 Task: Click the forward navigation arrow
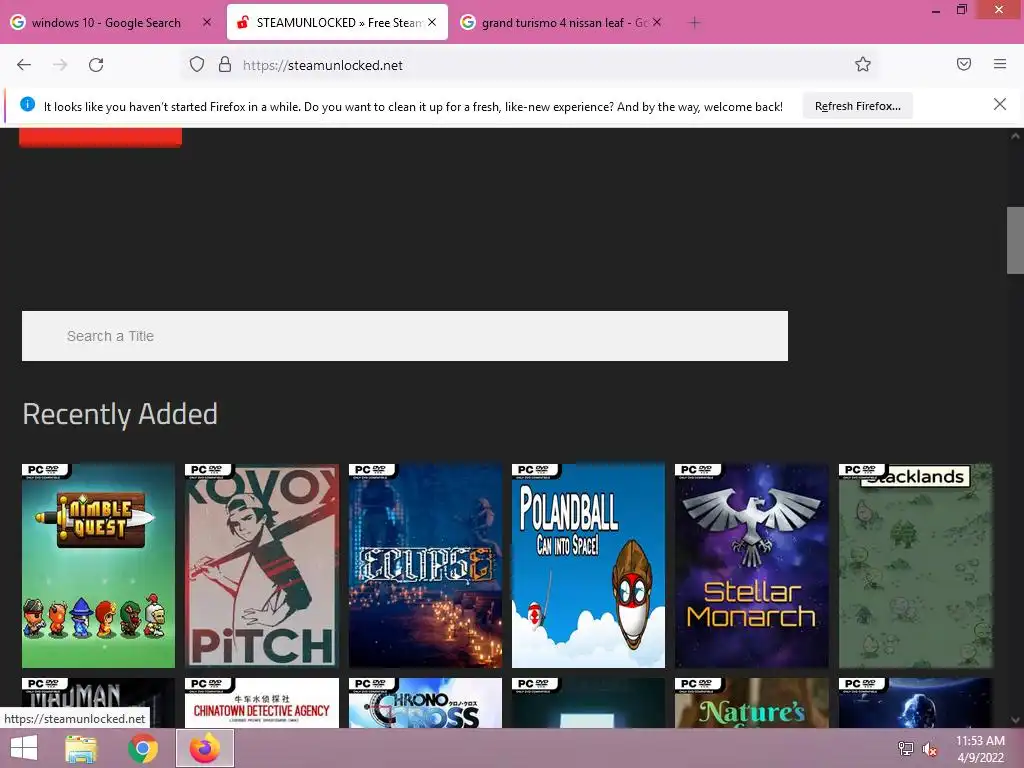tap(60, 65)
